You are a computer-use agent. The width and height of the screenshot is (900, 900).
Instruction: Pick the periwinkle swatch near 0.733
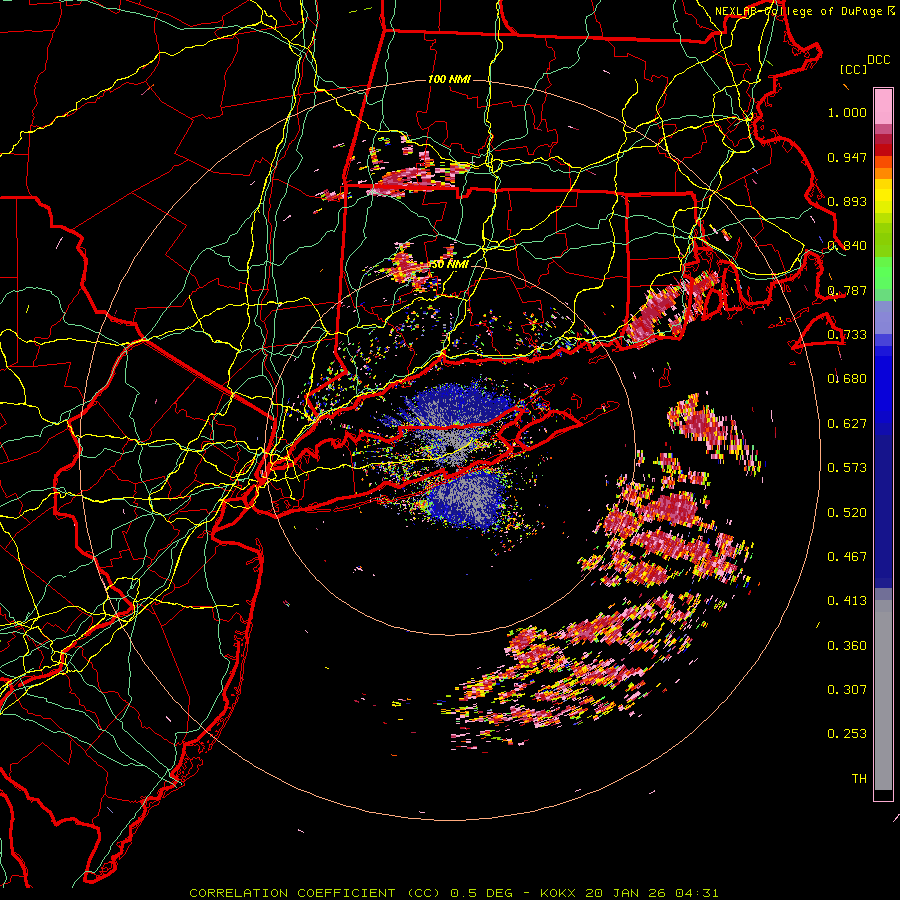point(883,317)
